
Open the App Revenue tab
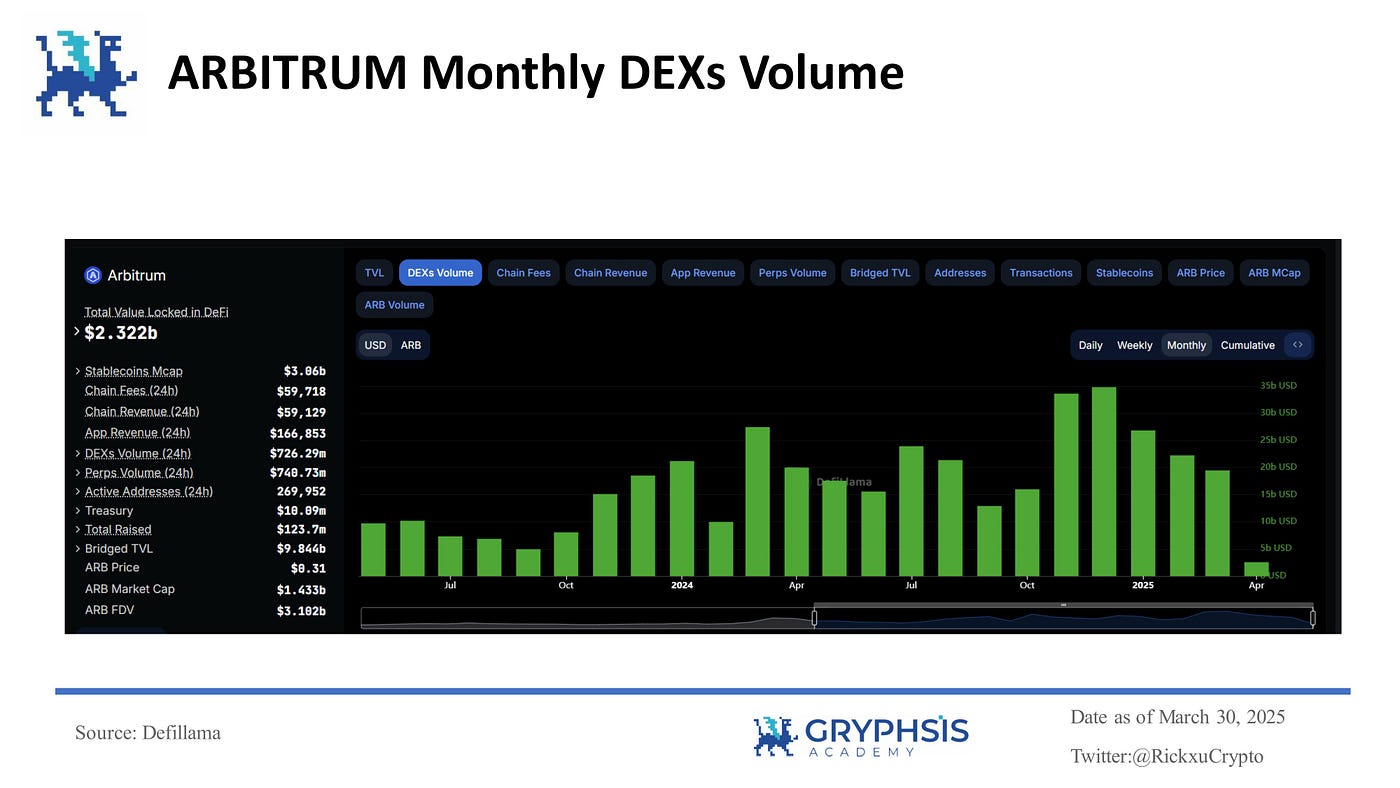tap(703, 273)
